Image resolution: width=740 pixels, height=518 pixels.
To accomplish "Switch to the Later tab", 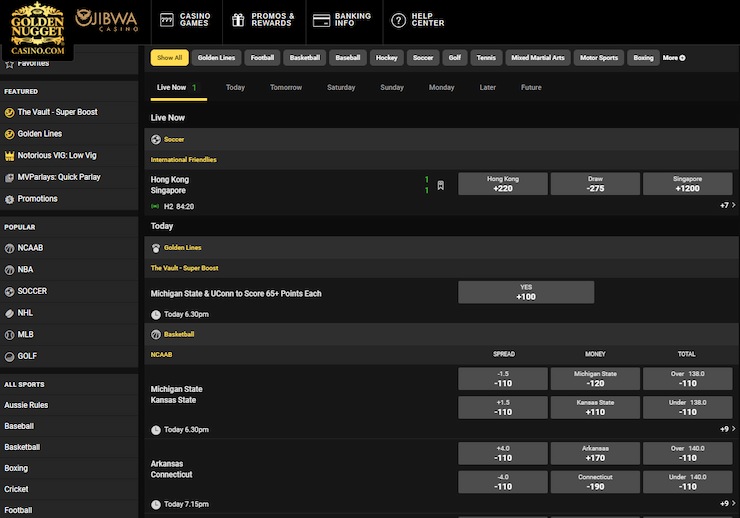I will [488, 88].
